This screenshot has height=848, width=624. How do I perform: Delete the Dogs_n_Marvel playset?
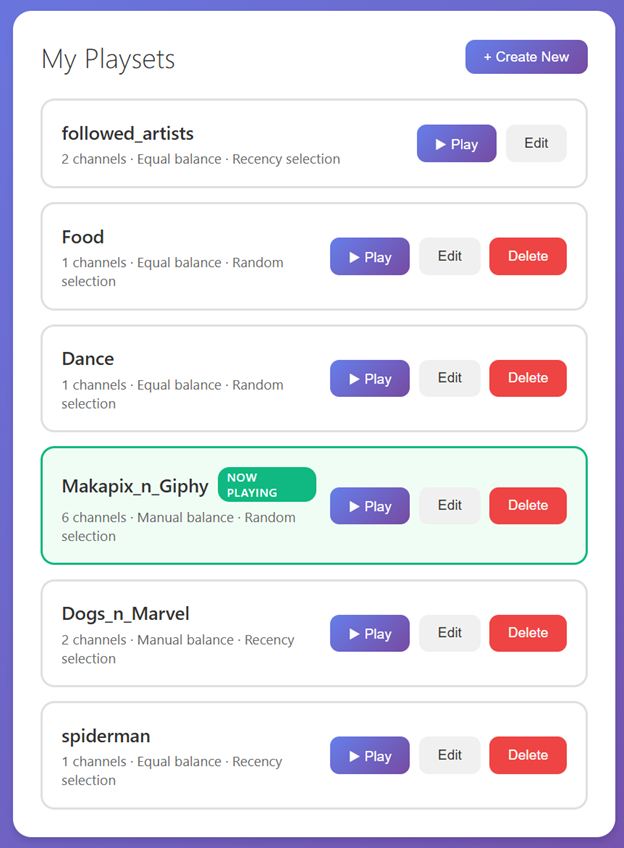pyautogui.click(x=527, y=633)
